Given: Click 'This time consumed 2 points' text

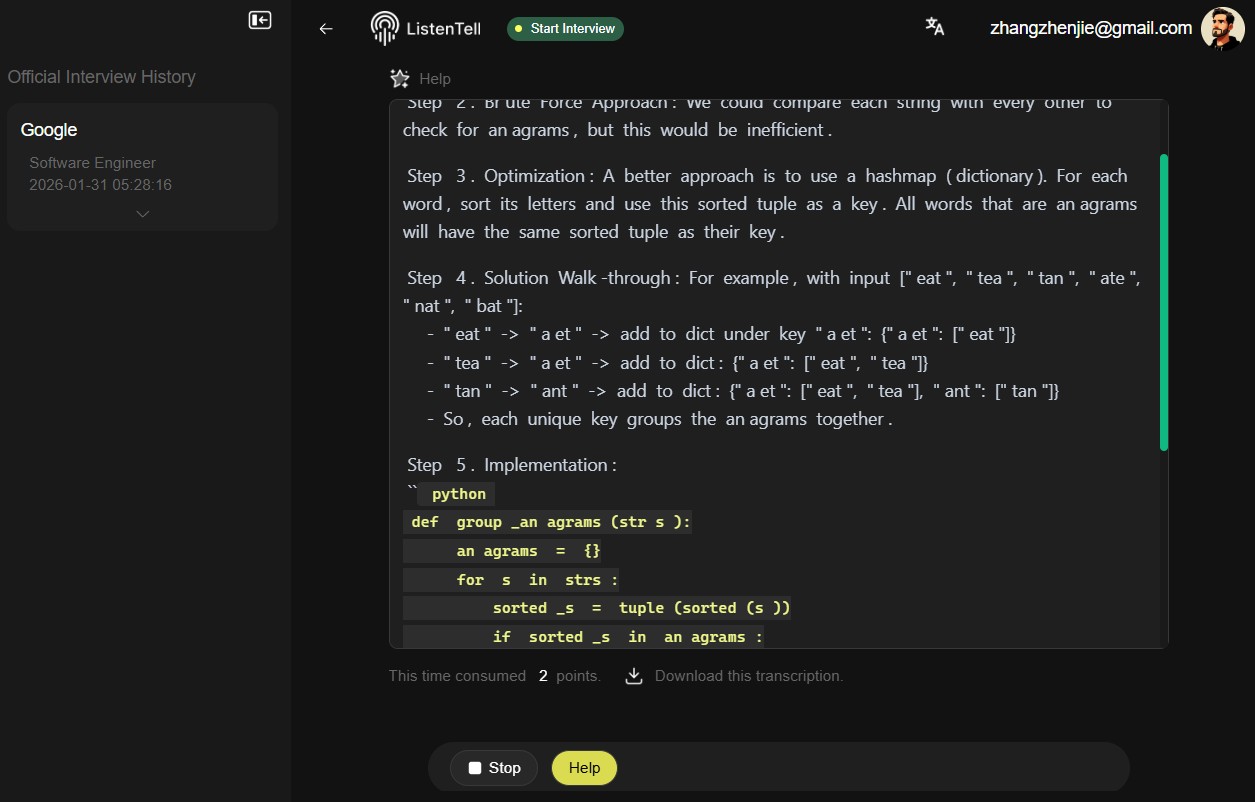Looking at the screenshot, I should (495, 676).
